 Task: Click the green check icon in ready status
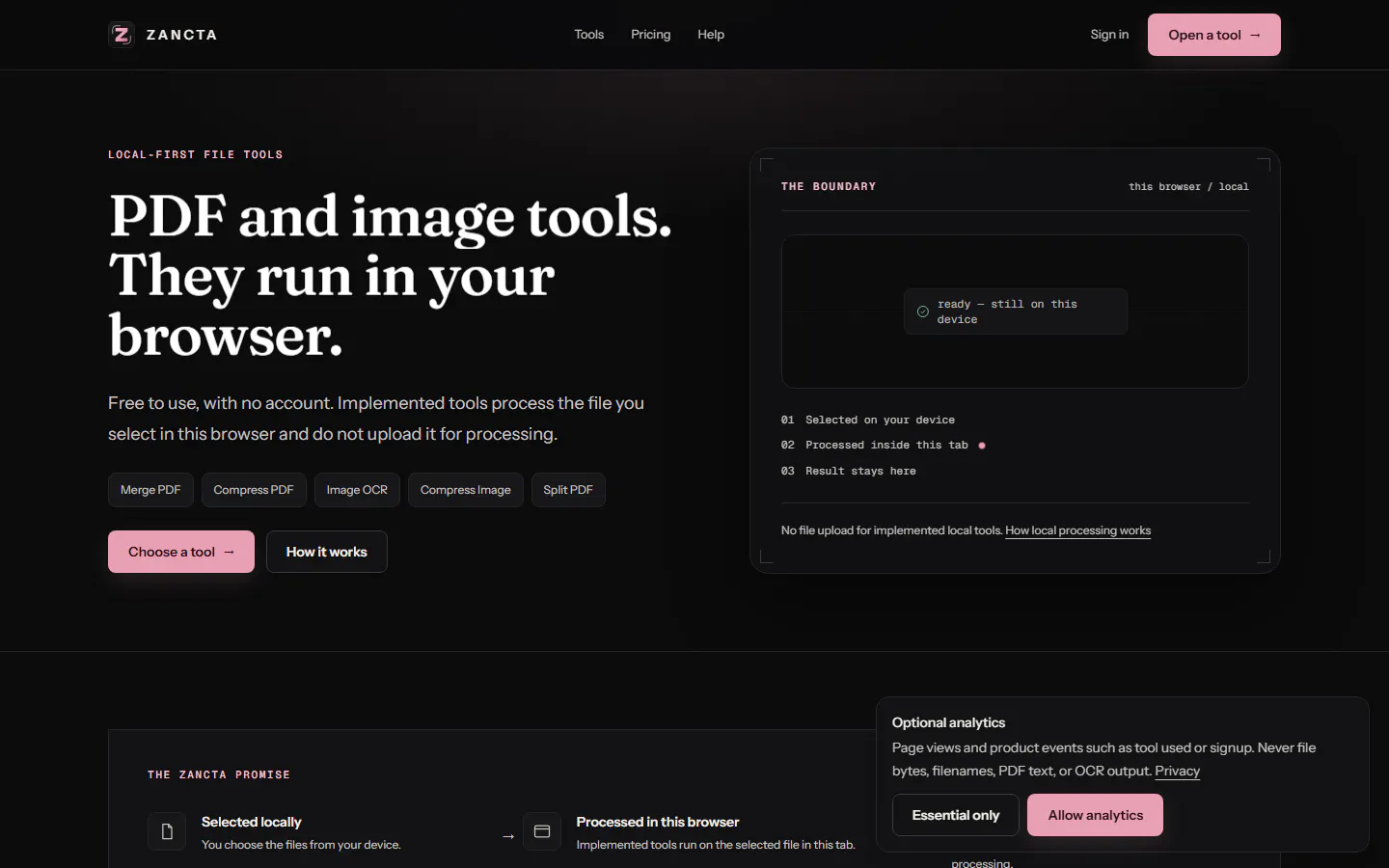923,312
